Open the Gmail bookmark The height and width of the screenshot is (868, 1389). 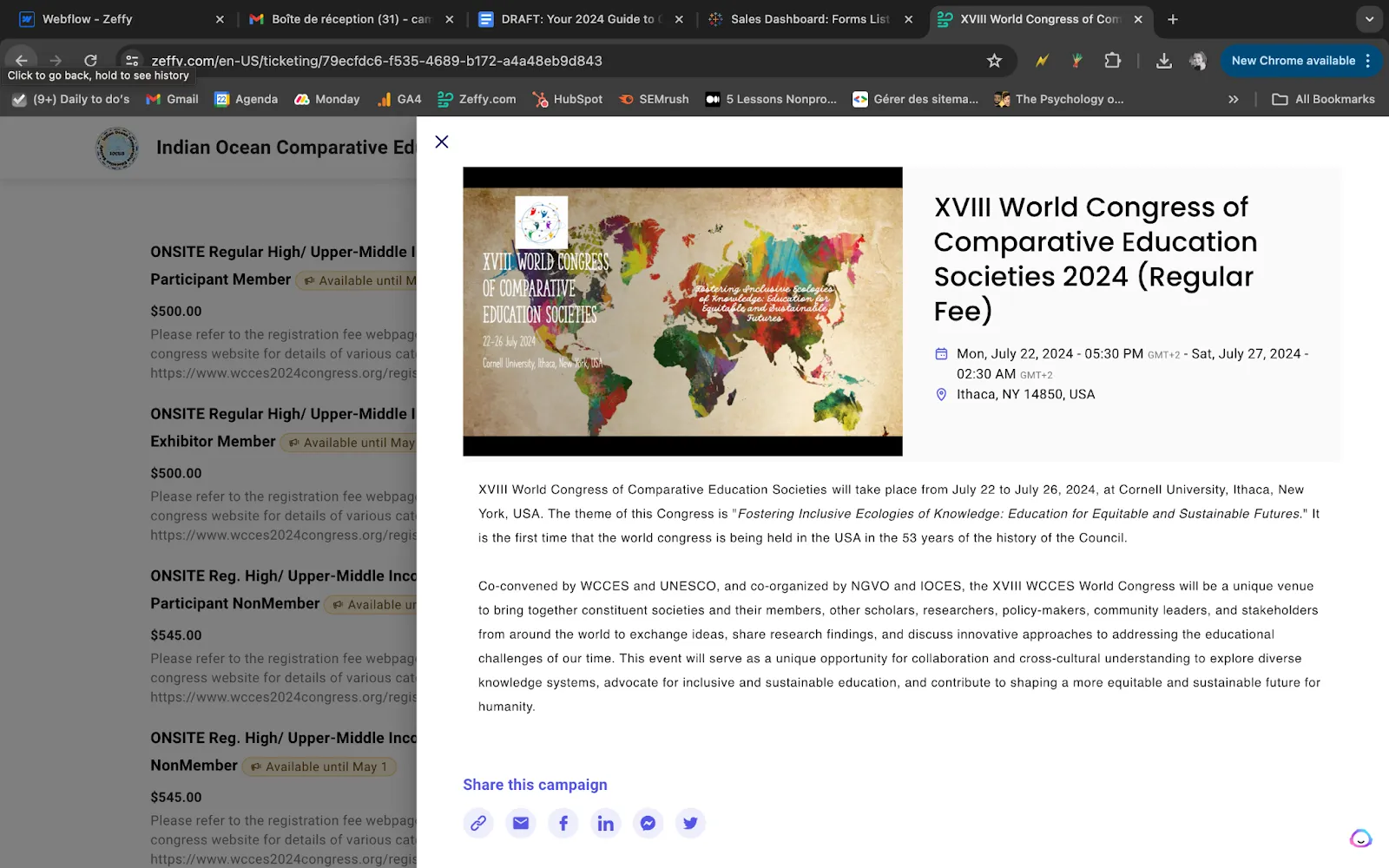click(172, 99)
